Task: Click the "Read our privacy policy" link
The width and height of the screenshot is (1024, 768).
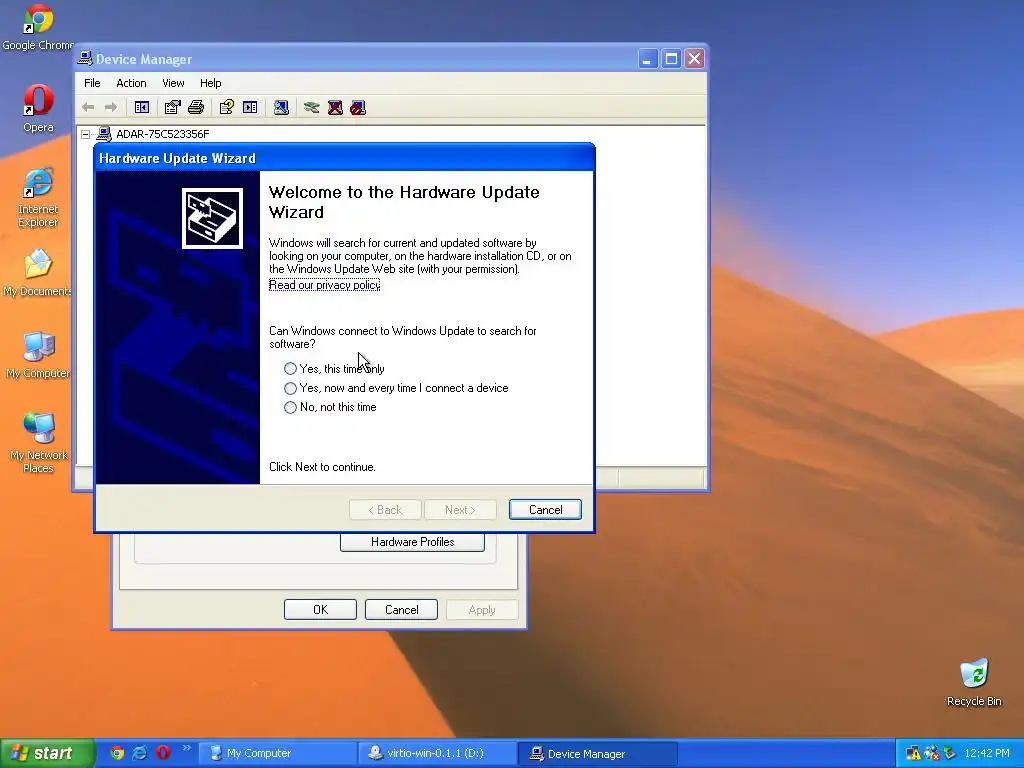Action: point(324,285)
